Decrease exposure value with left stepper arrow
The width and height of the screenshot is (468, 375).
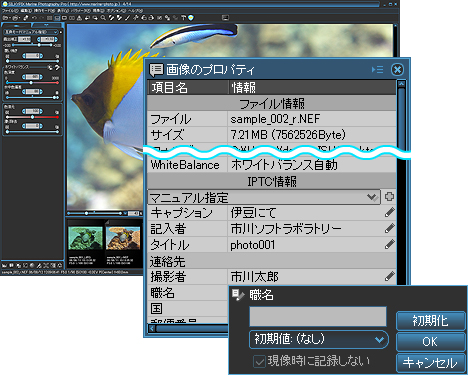coord(39,39)
